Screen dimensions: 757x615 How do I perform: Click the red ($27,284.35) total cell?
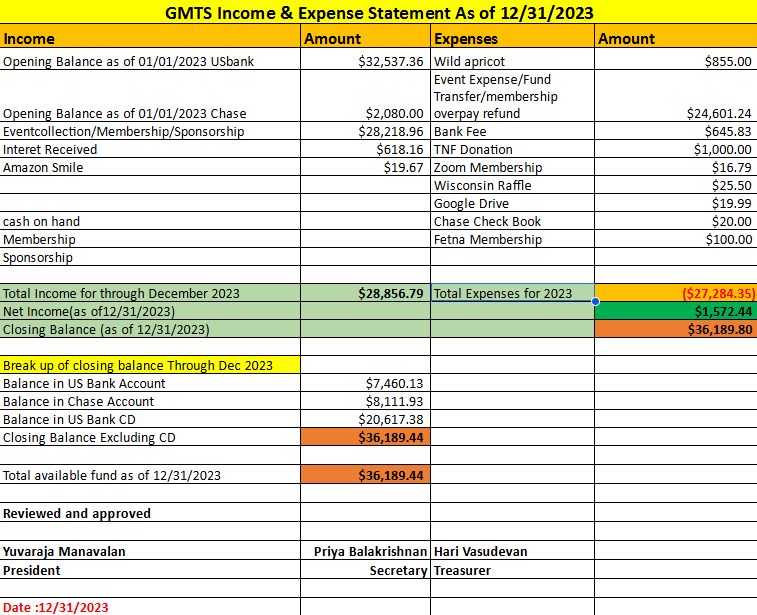[676, 293]
